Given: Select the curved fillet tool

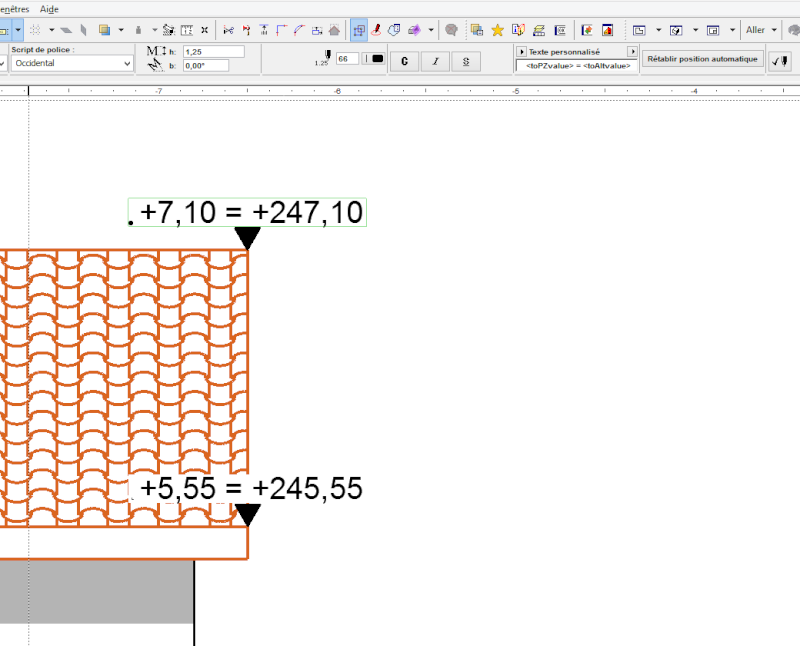Looking at the screenshot, I should click(299, 30).
